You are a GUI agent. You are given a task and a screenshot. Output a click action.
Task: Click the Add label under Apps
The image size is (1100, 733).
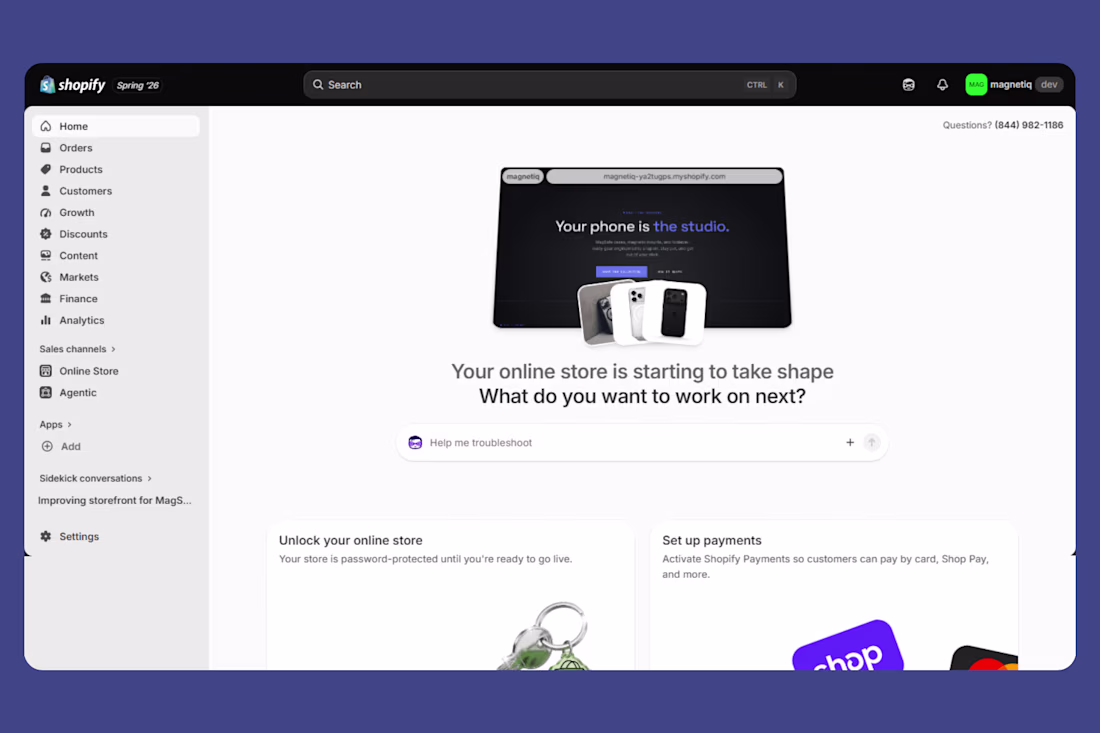(71, 446)
